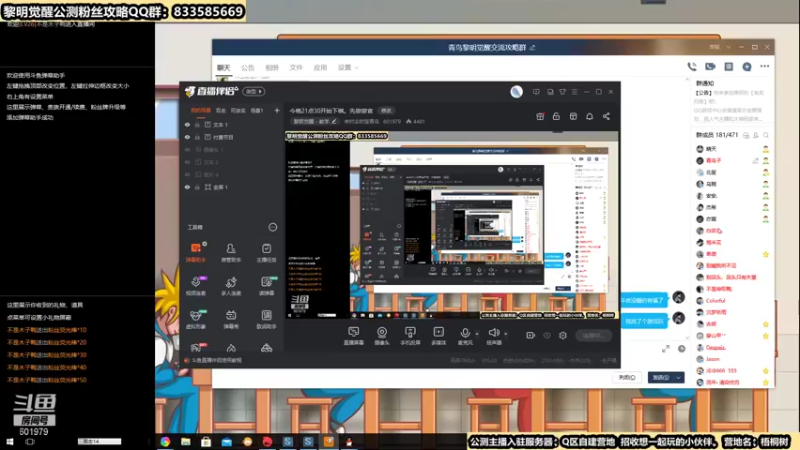Switch to the 应用 tab in QQ window
This screenshot has width=800, height=450.
point(320,67)
